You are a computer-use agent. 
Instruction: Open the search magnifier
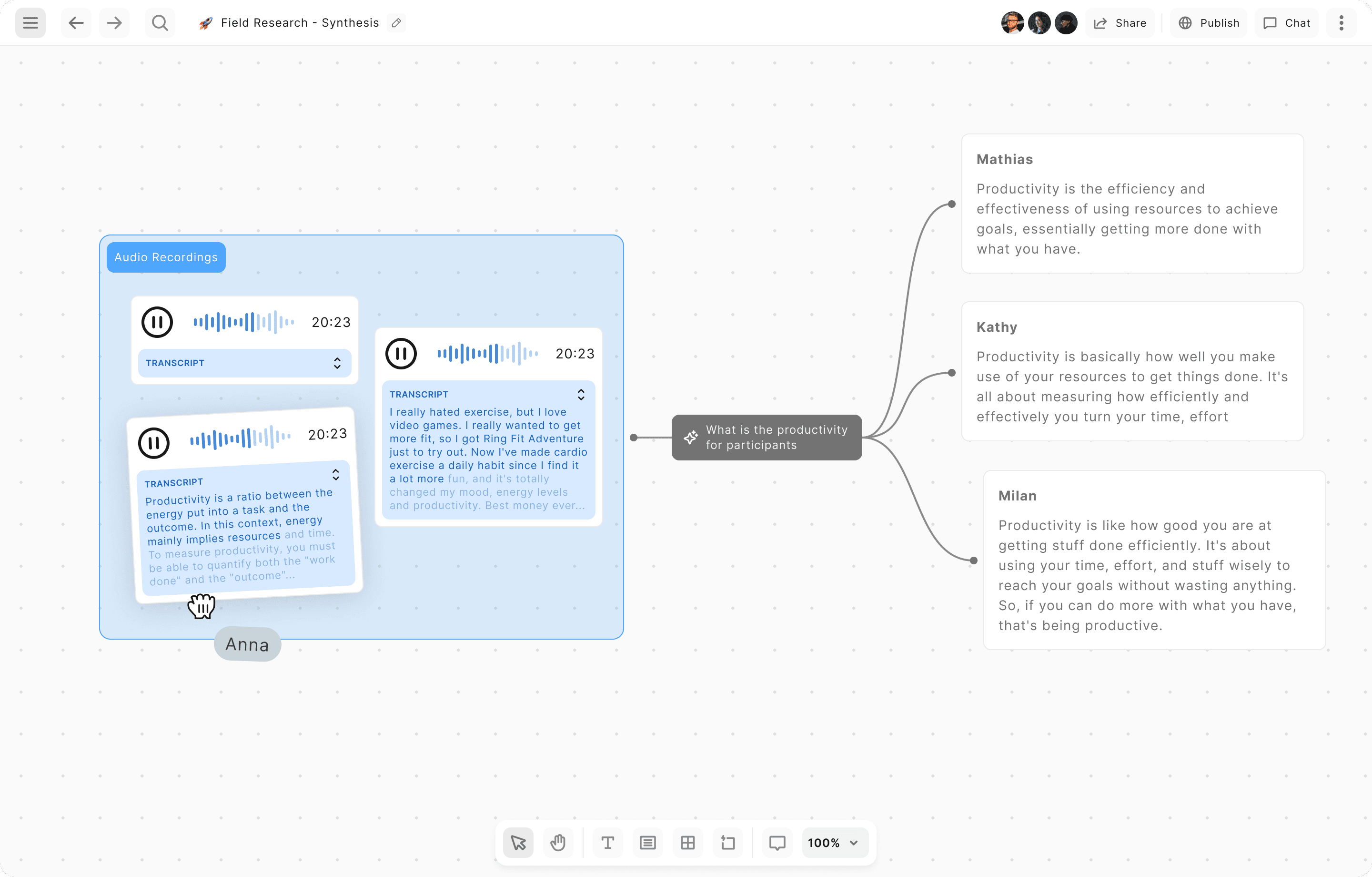160,23
